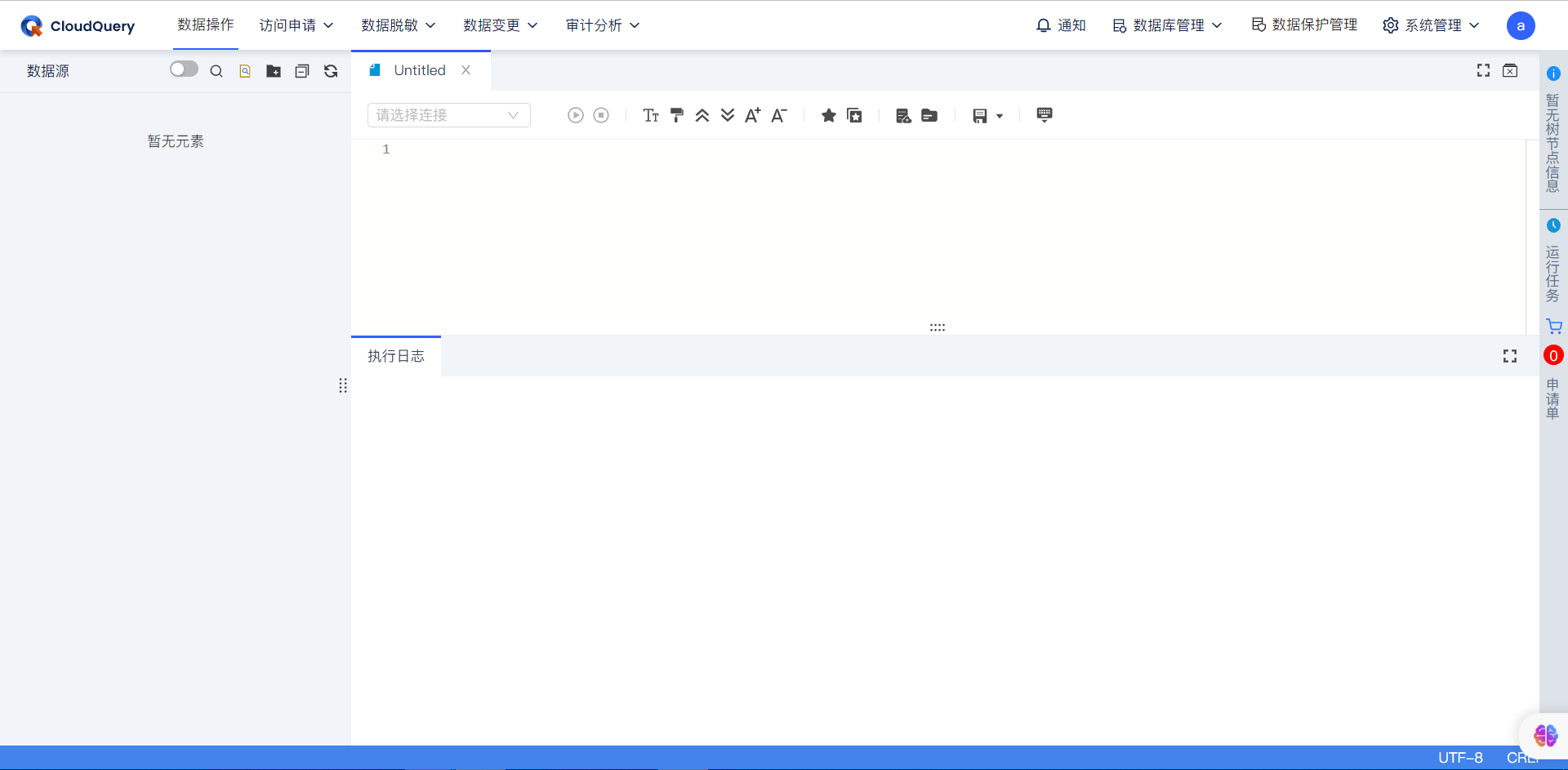Collapse all nodes in the 数据源 tree
This screenshot has width=1568, height=770.
[x=302, y=71]
